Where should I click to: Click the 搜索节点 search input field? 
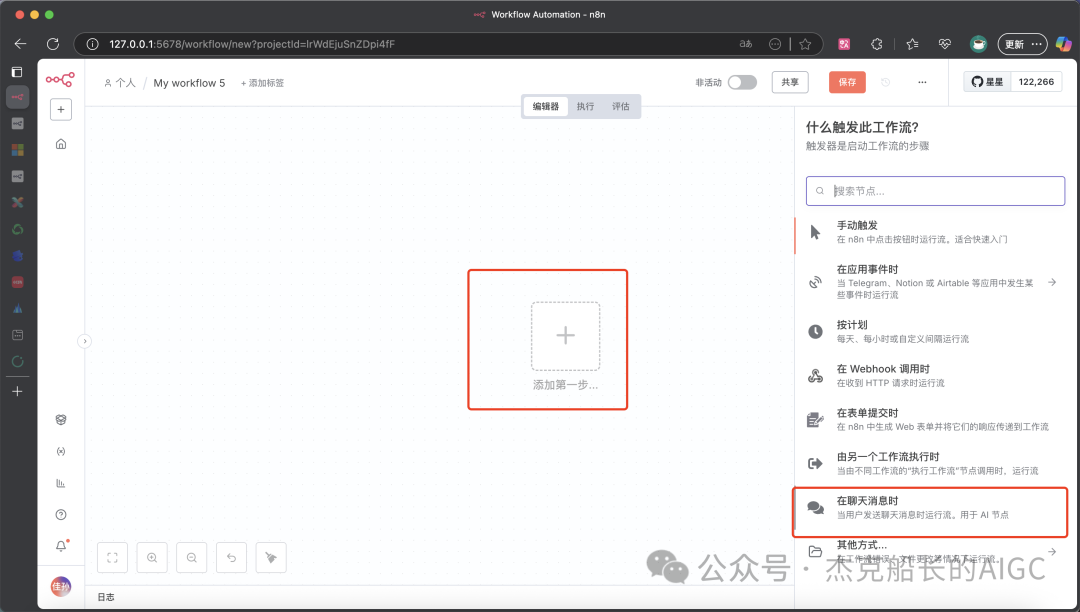935,191
